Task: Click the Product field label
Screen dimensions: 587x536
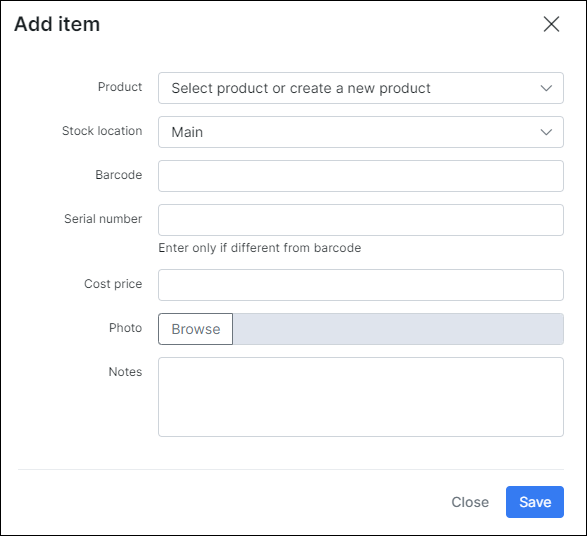Action: tap(120, 87)
